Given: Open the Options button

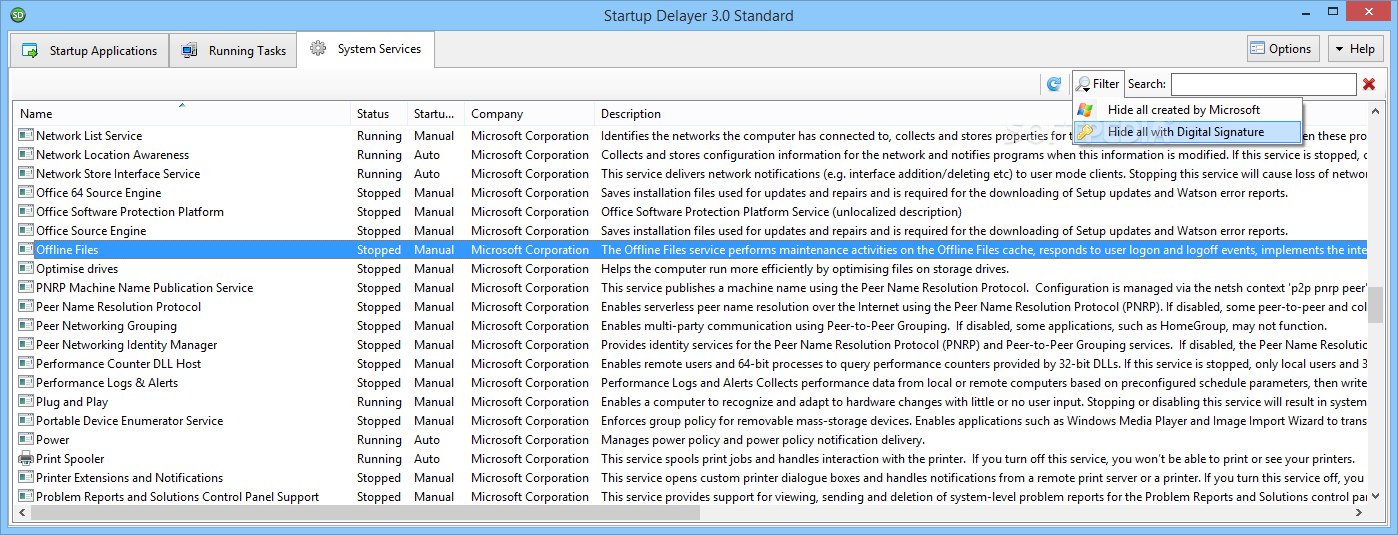Looking at the screenshot, I should pos(1284,49).
